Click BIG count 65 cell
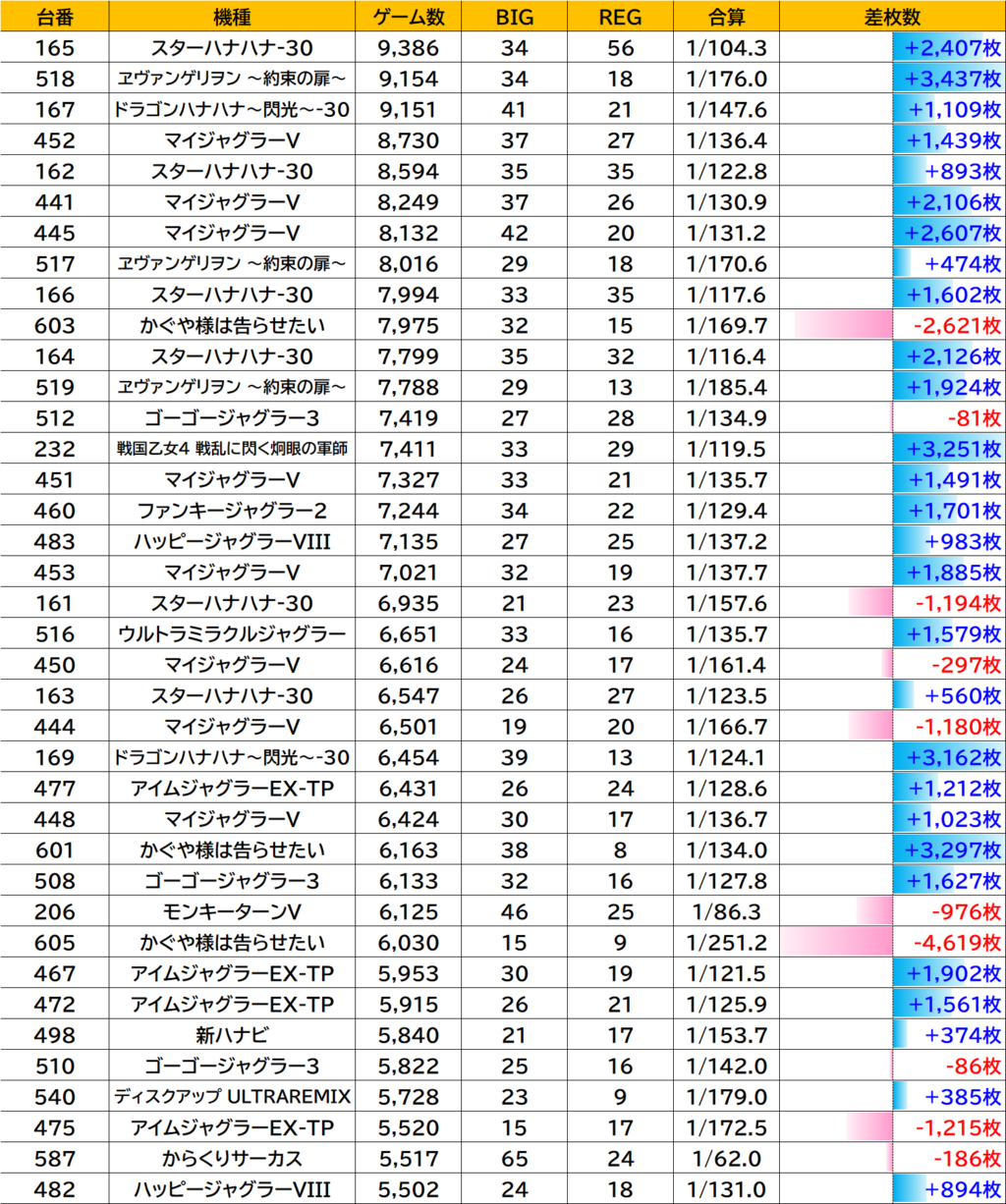The width and height of the screenshot is (1006, 1204). [514, 1157]
